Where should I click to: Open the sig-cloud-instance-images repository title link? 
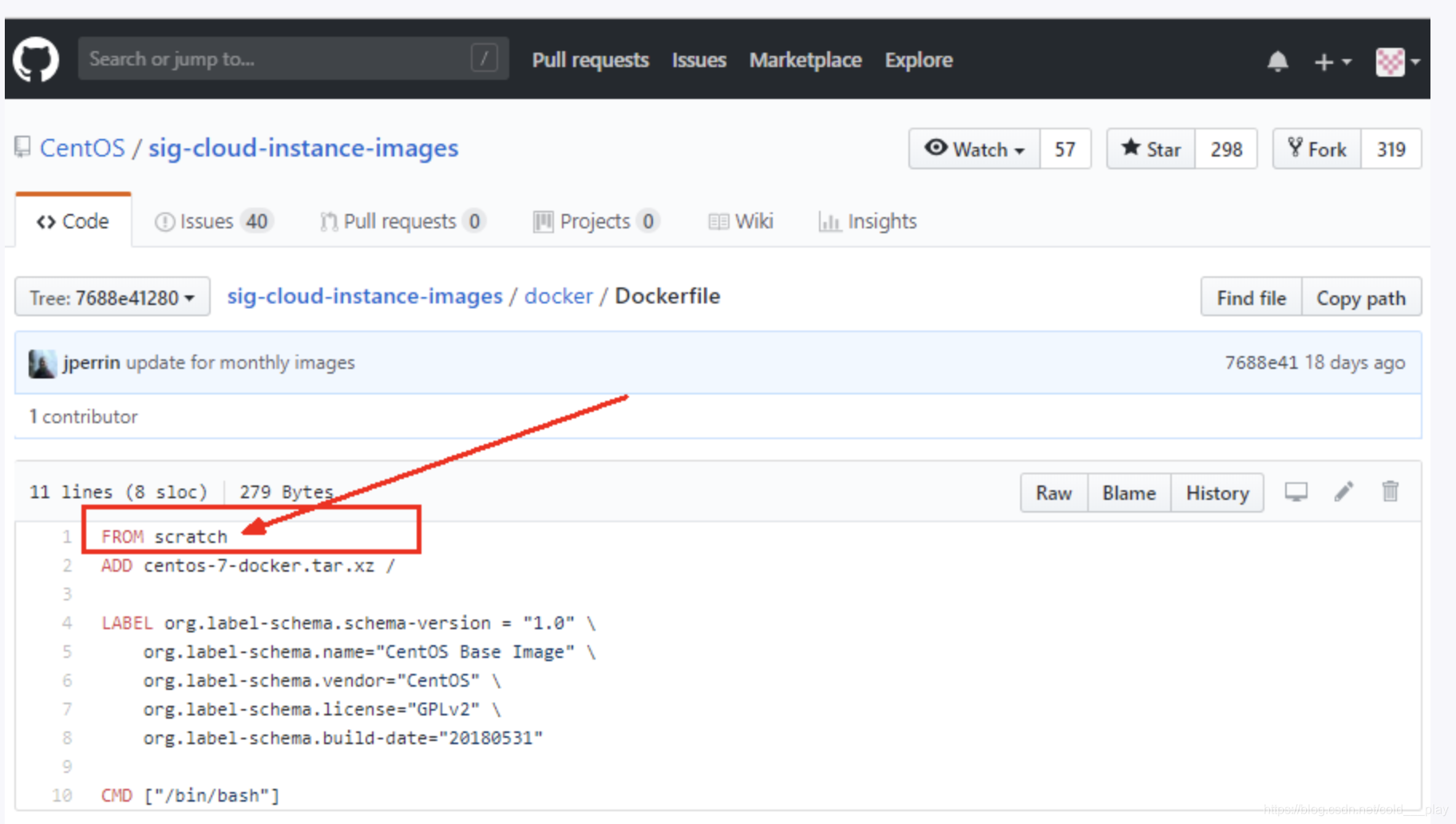click(303, 148)
